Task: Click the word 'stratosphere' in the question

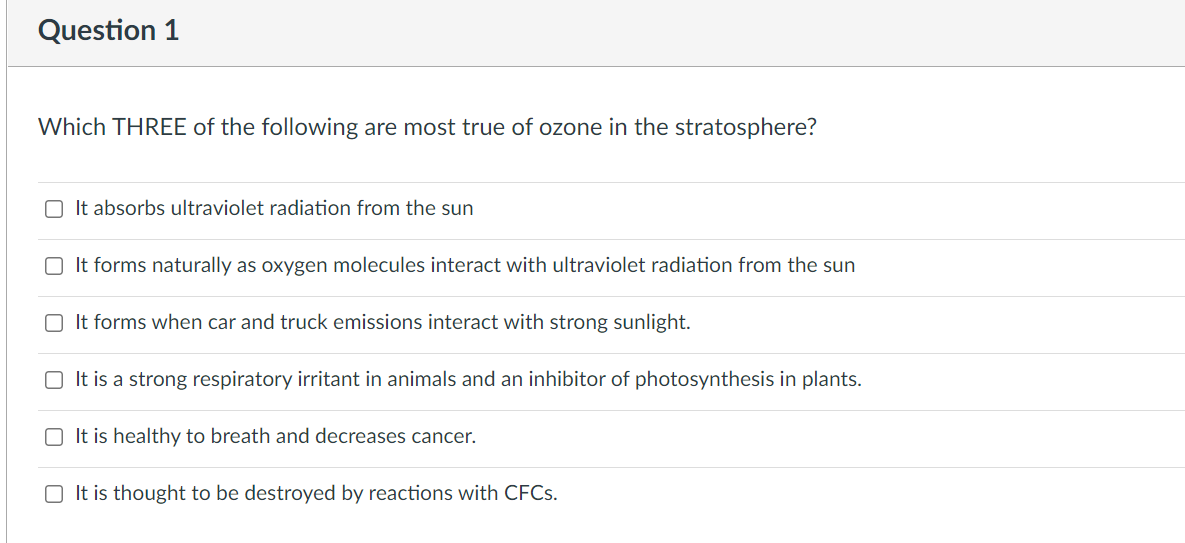Action: pyautogui.click(x=744, y=128)
